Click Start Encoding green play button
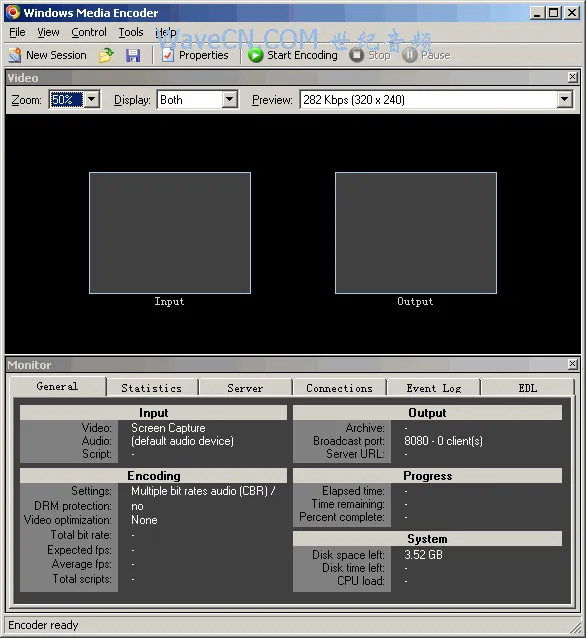This screenshot has height=638, width=586. tap(293, 55)
